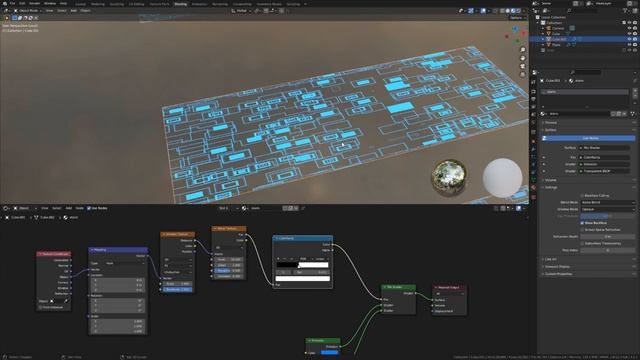
Task: Open the green Object Data properties tab
Action: (533, 180)
